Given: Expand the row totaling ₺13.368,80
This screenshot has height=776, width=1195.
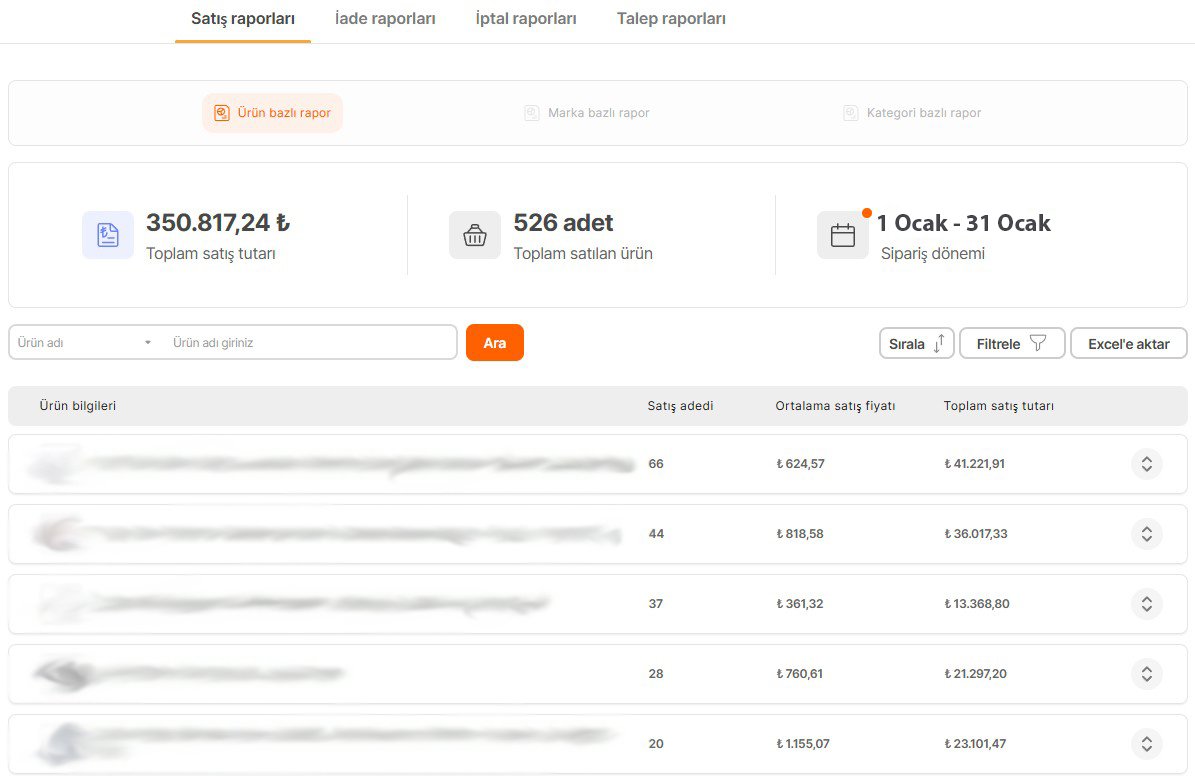Looking at the screenshot, I should coord(1146,604).
